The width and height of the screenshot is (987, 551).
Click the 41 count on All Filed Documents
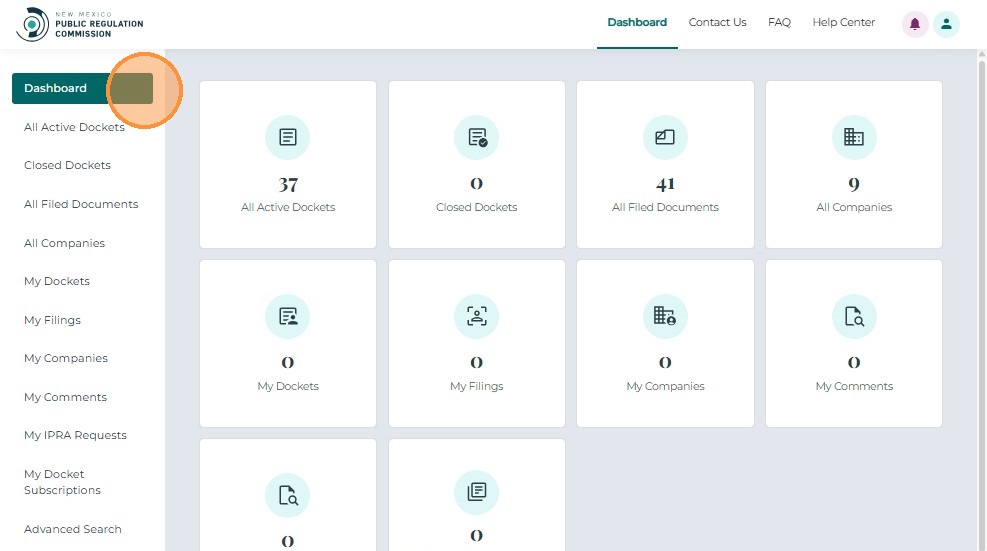[x=665, y=185]
